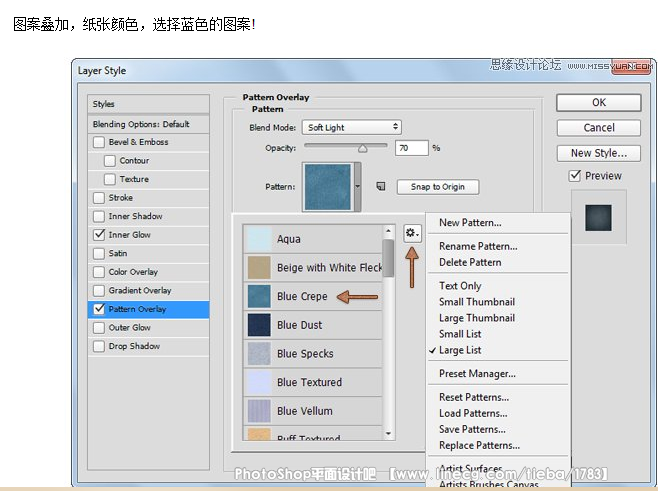
Task: Enable the Bevel & Emboss checkbox
Action: pyautogui.click(x=99, y=142)
